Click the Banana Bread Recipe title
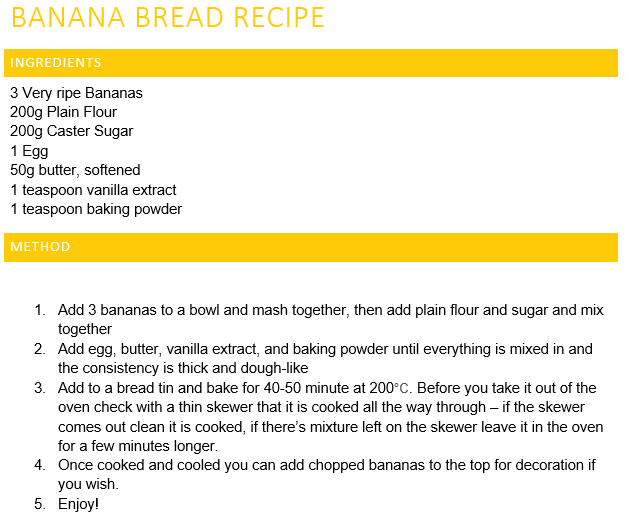 point(168,18)
